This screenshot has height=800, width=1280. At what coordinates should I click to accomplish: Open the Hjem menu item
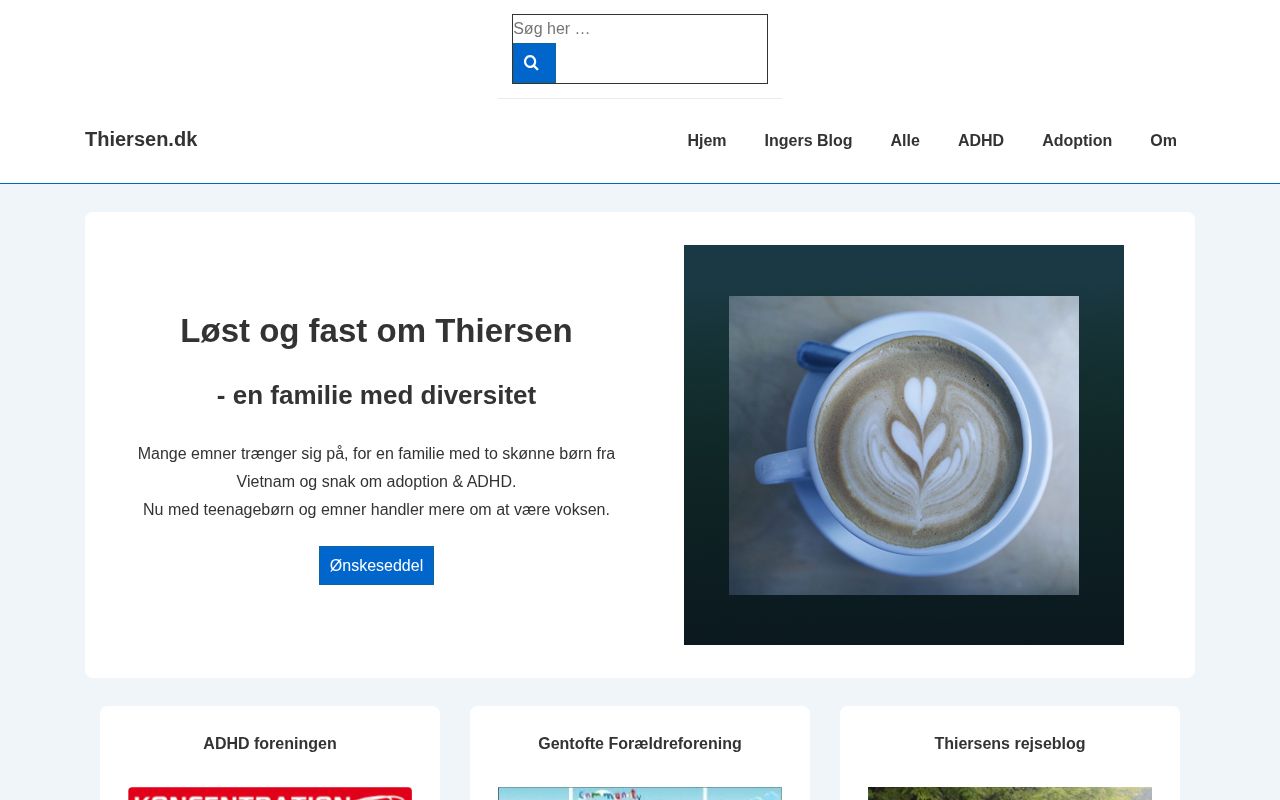[707, 141]
